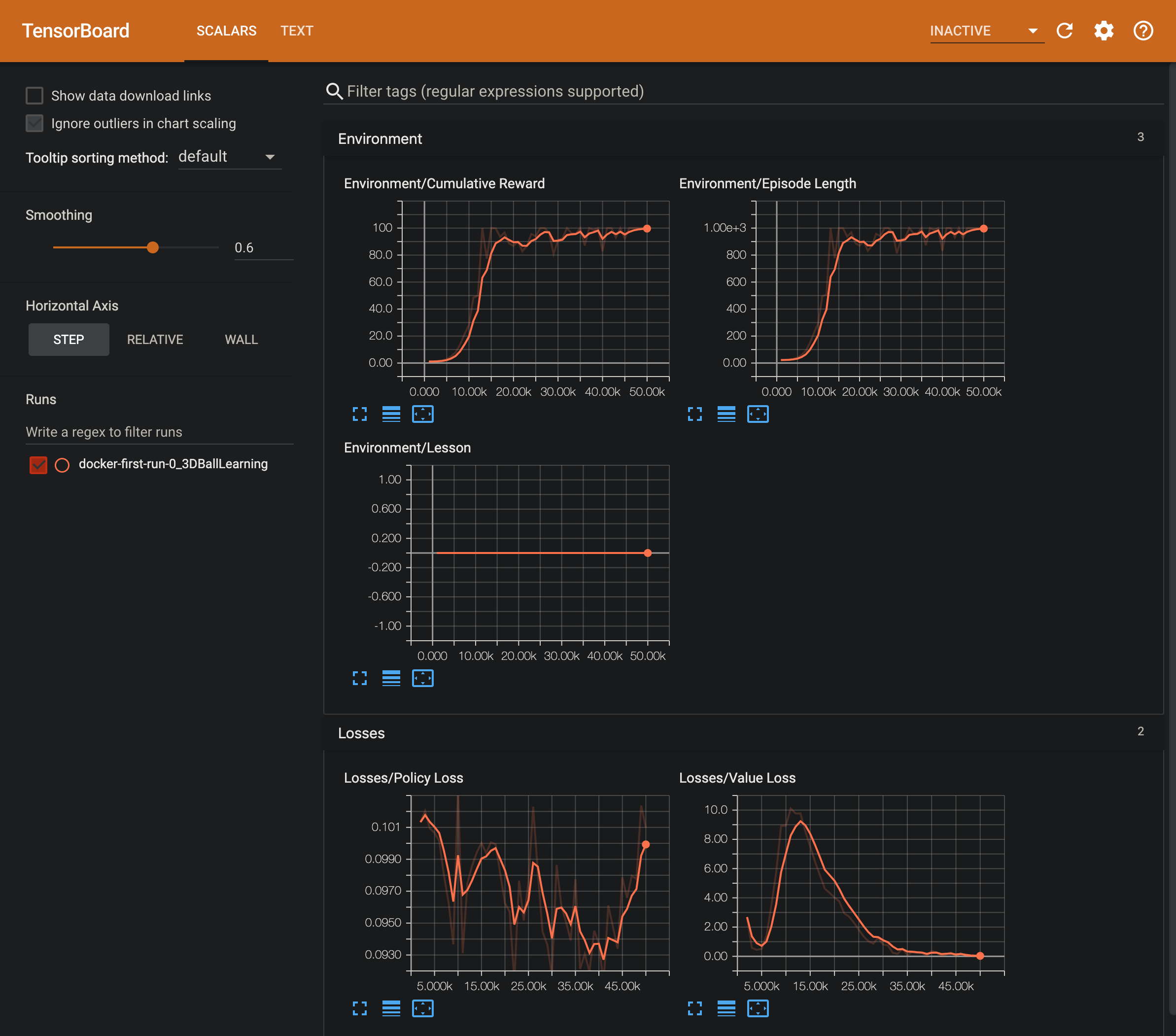Set horizontal axis to WALL
The width and height of the screenshot is (1176, 1036).
(241, 340)
